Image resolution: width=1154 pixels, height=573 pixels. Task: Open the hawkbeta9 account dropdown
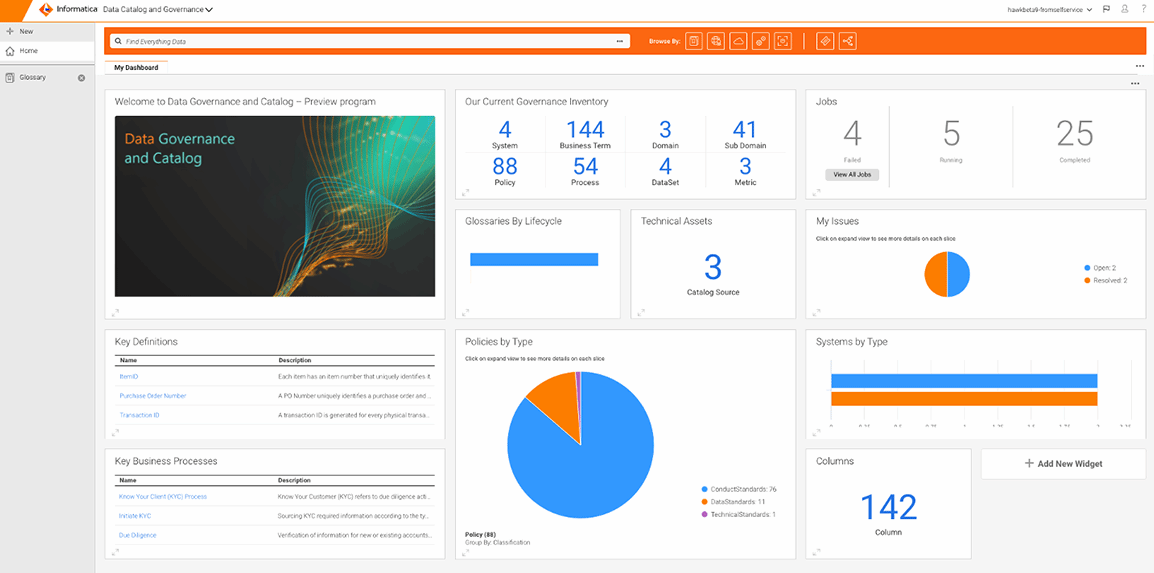tap(1052, 10)
